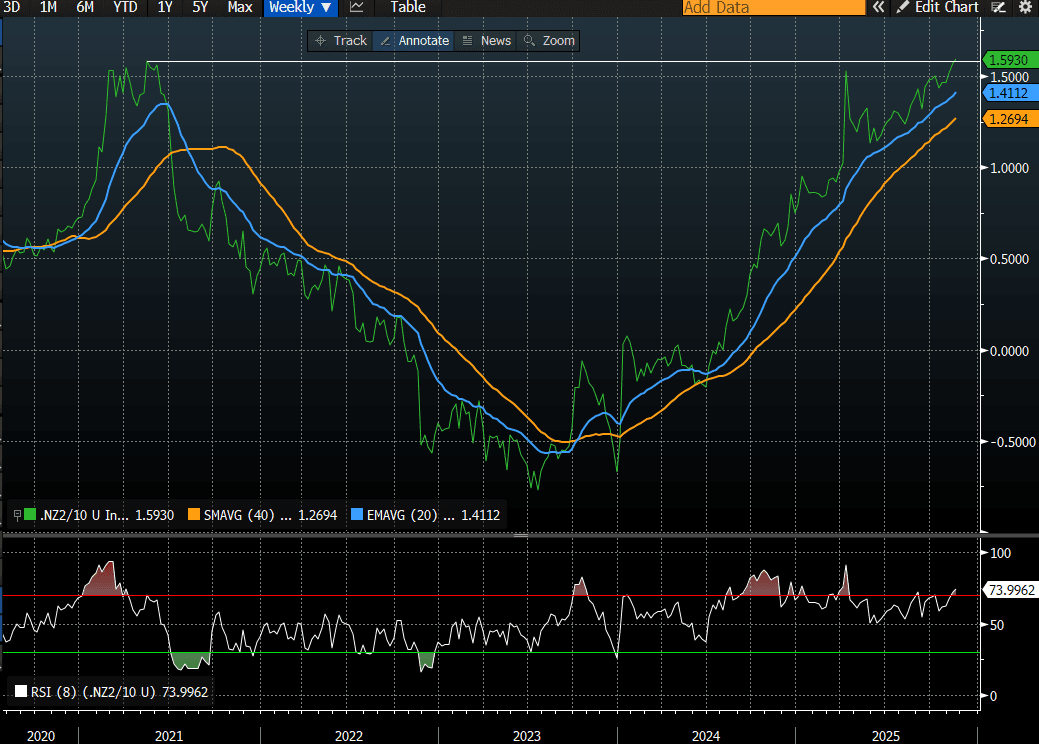Open the Table view
The height and width of the screenshot is (744, 1039).
(407, 7)
